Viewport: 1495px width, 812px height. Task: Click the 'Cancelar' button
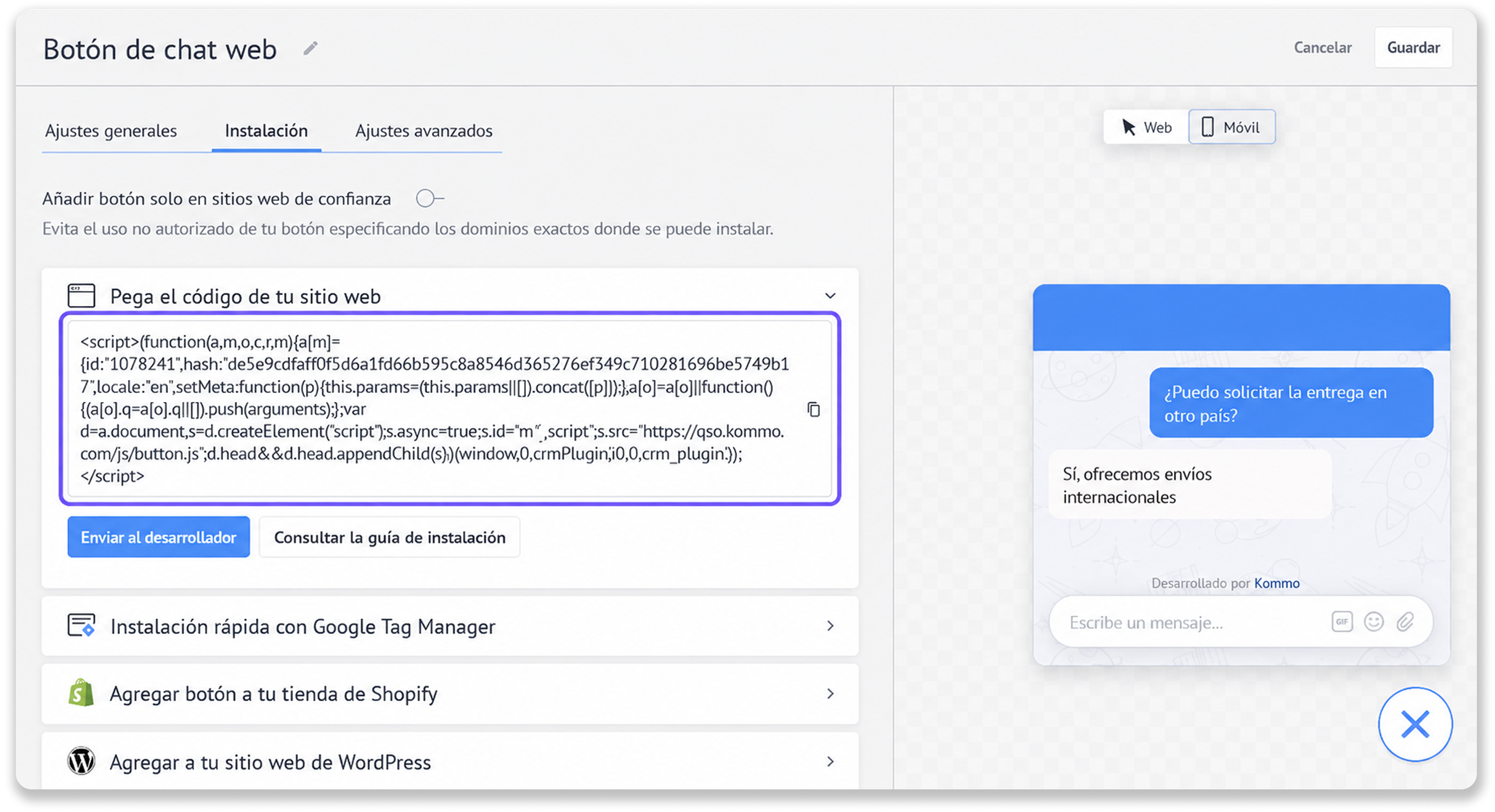[x=1322, y=47]
